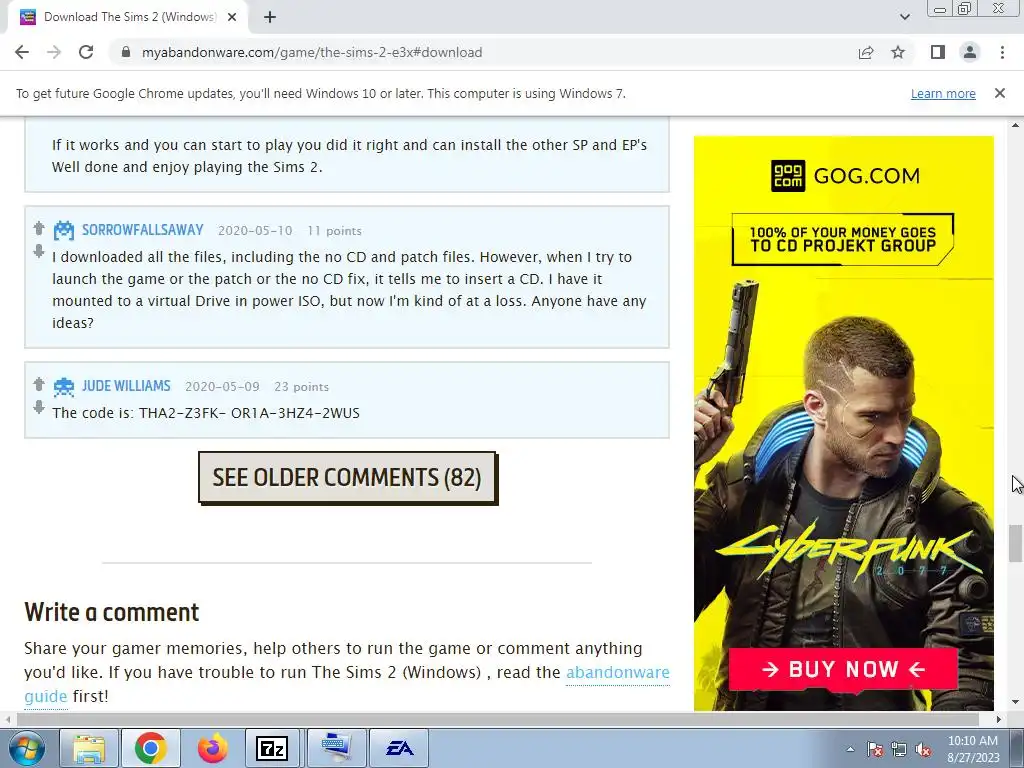Click the JUDE WILLIAMS username
This screenshot has height=768, width=1024.
[x=126, y=386]
